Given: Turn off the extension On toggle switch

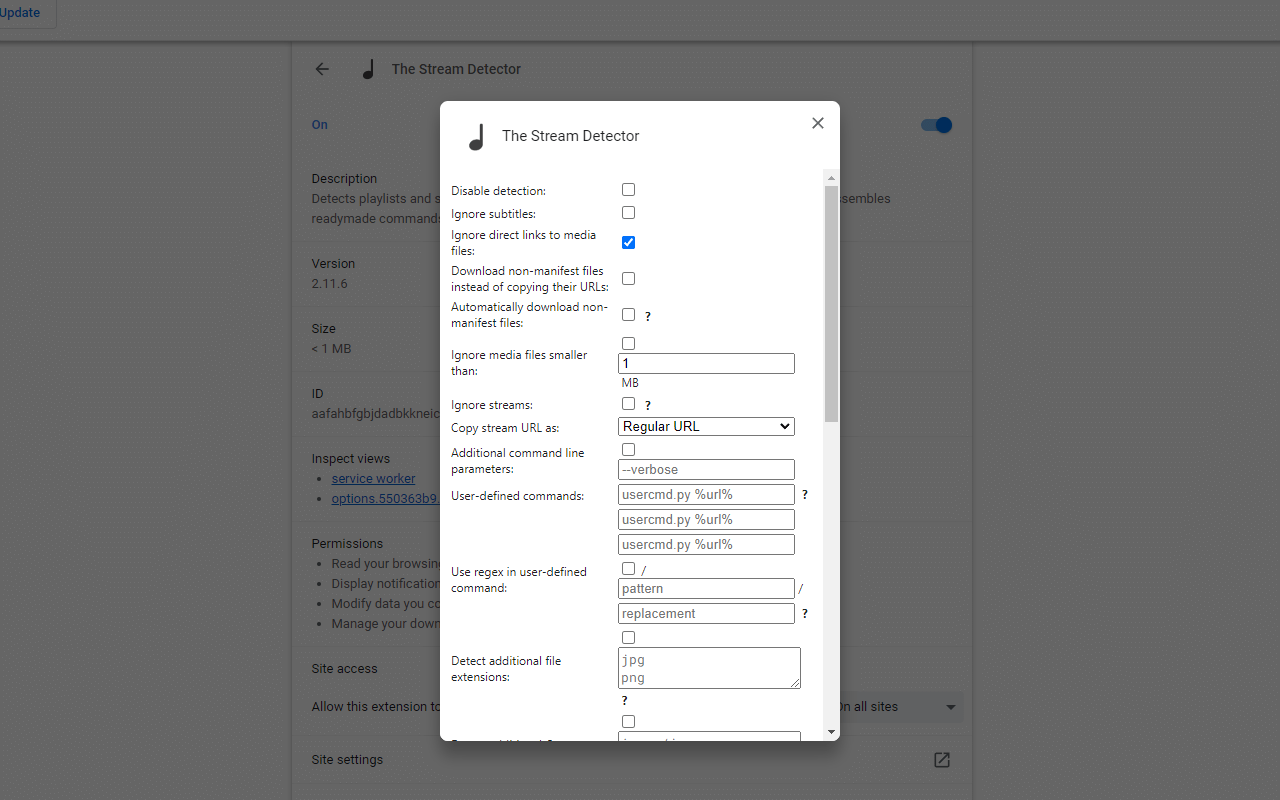Looking at the screenshot, I should tap(936, 125).
